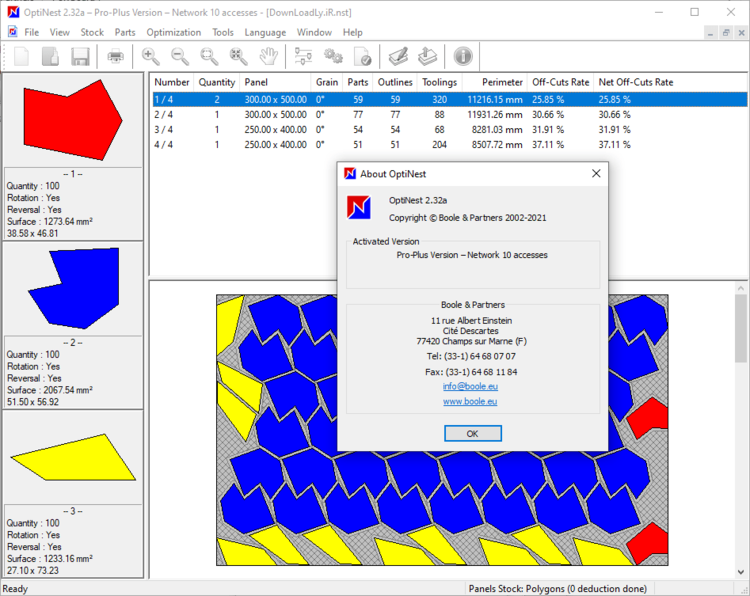Open the parameters sliders icon
This screenshot has height=596, width=750.
click(303, 57)
